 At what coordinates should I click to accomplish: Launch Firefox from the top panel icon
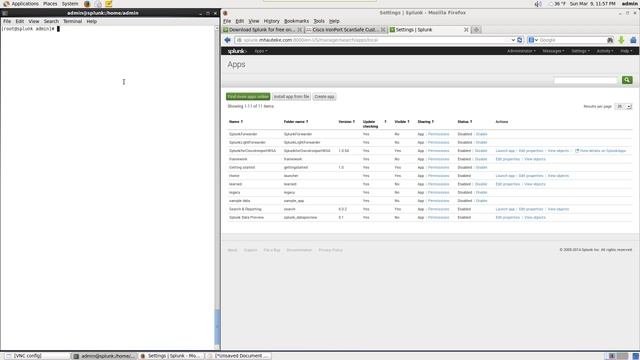tap(87, 4)
